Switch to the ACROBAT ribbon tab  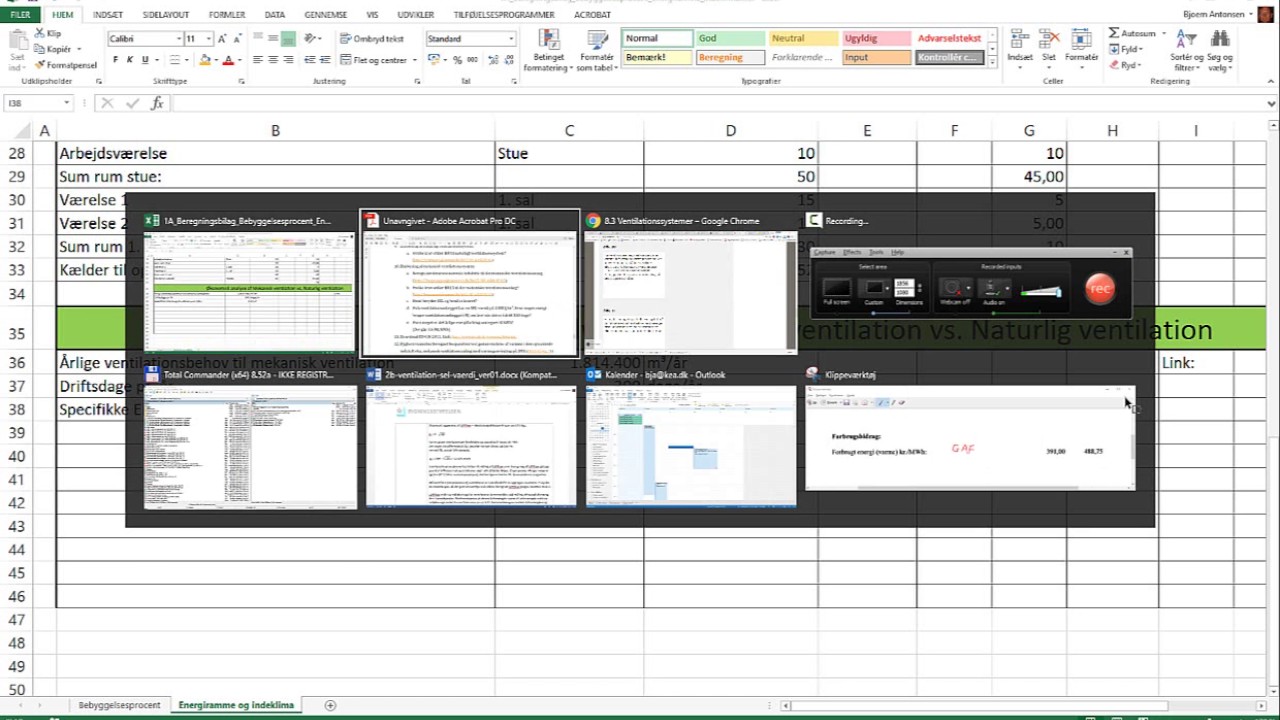592,15
